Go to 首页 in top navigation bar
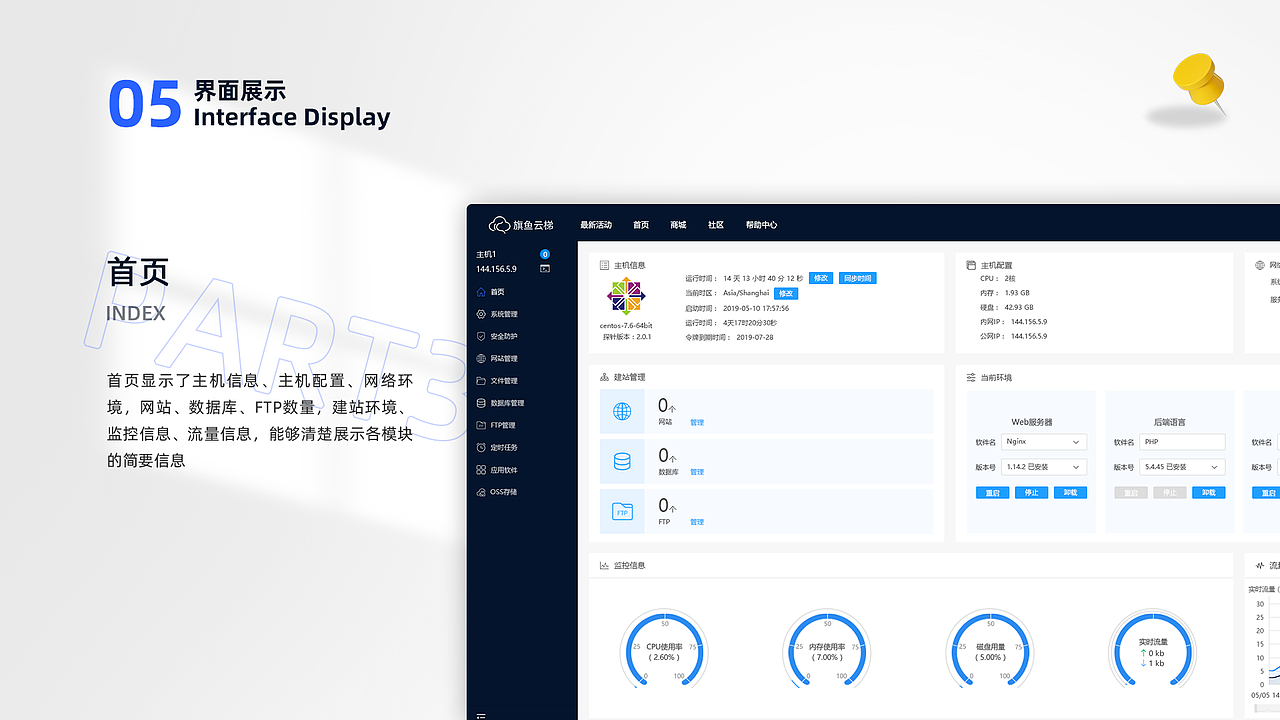The width and height of the screenshot is (1280, 720). [641, 225]
